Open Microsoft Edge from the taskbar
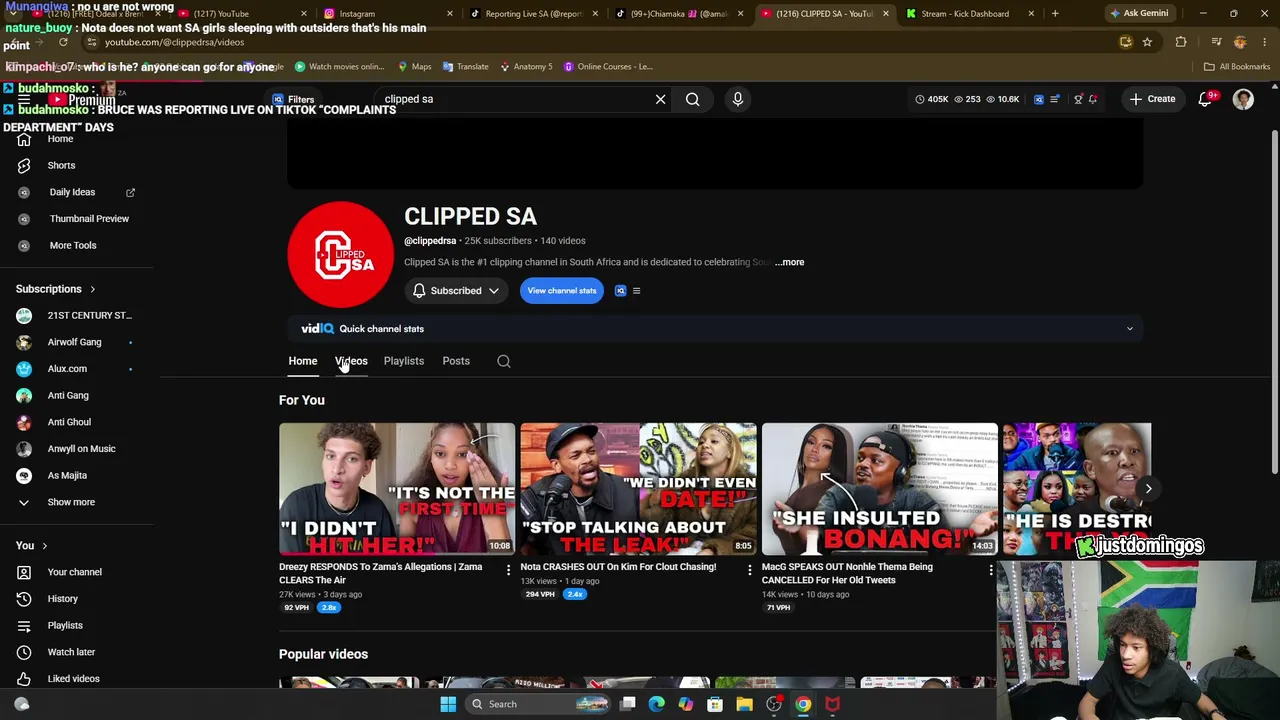 click(x=657, y=704)
